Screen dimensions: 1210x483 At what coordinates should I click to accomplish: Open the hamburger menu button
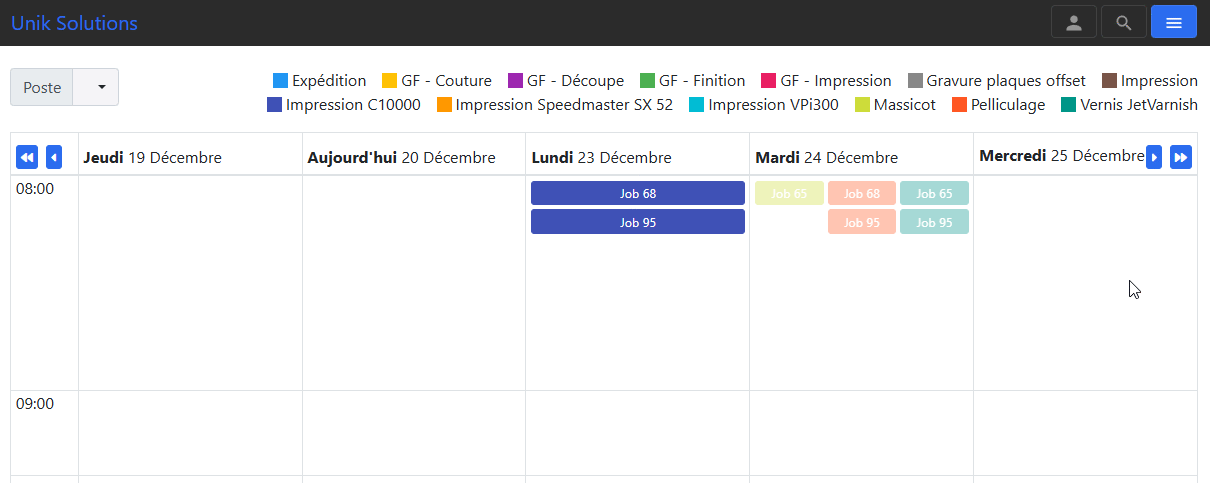coord(1174,22)
